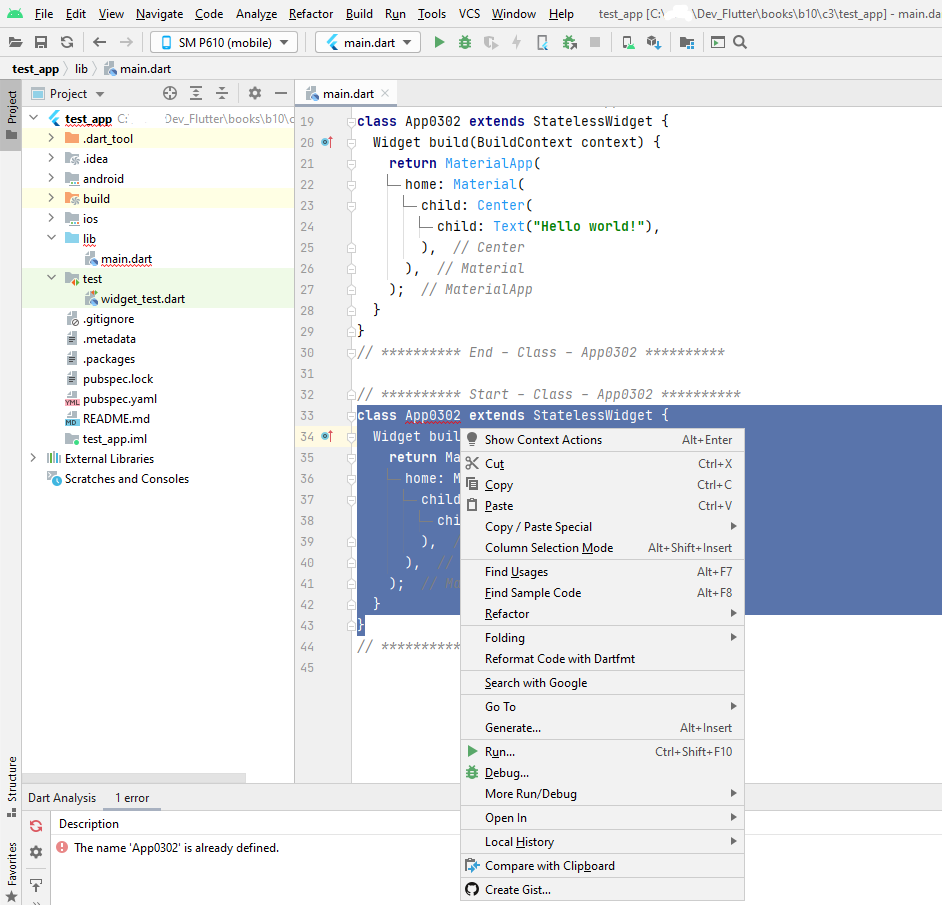Image resolution: width=942 pixels, height=905 pixels.
Task: Open Dart Analysis settings gear
Action: tap(36, 852)
